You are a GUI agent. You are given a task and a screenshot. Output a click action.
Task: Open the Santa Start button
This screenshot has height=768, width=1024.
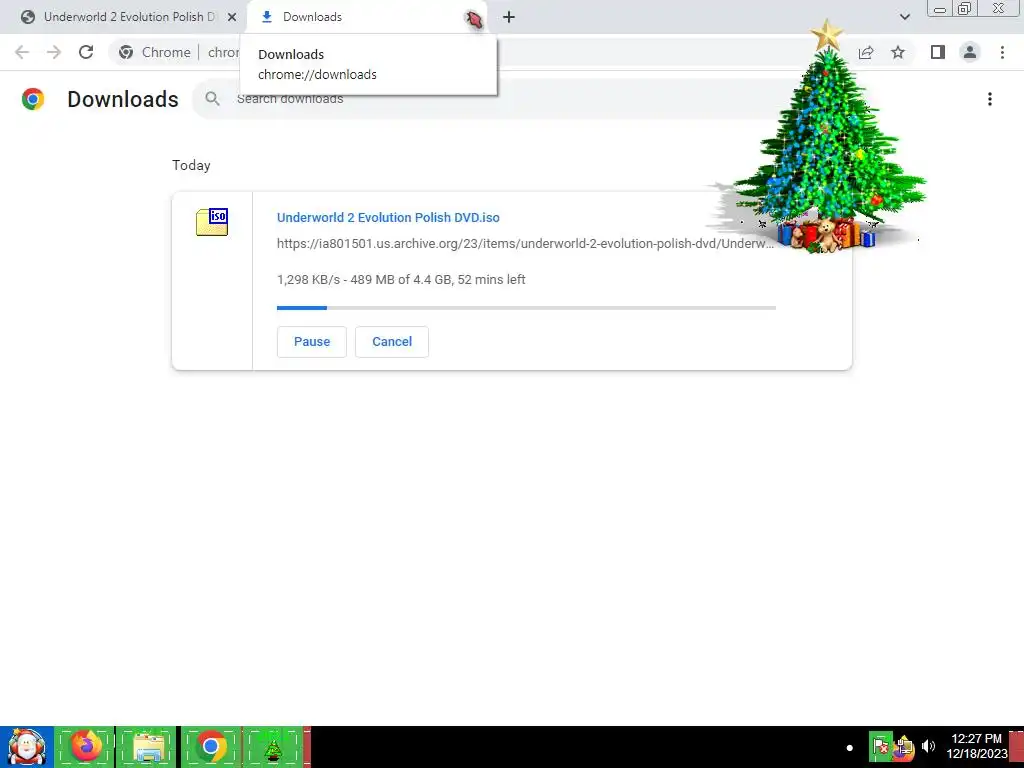coord(27,746)
